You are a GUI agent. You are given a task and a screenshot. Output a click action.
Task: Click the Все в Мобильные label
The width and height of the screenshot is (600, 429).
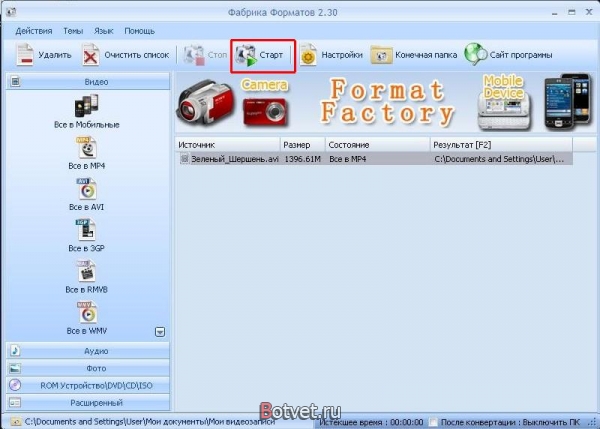pos(86,124)
